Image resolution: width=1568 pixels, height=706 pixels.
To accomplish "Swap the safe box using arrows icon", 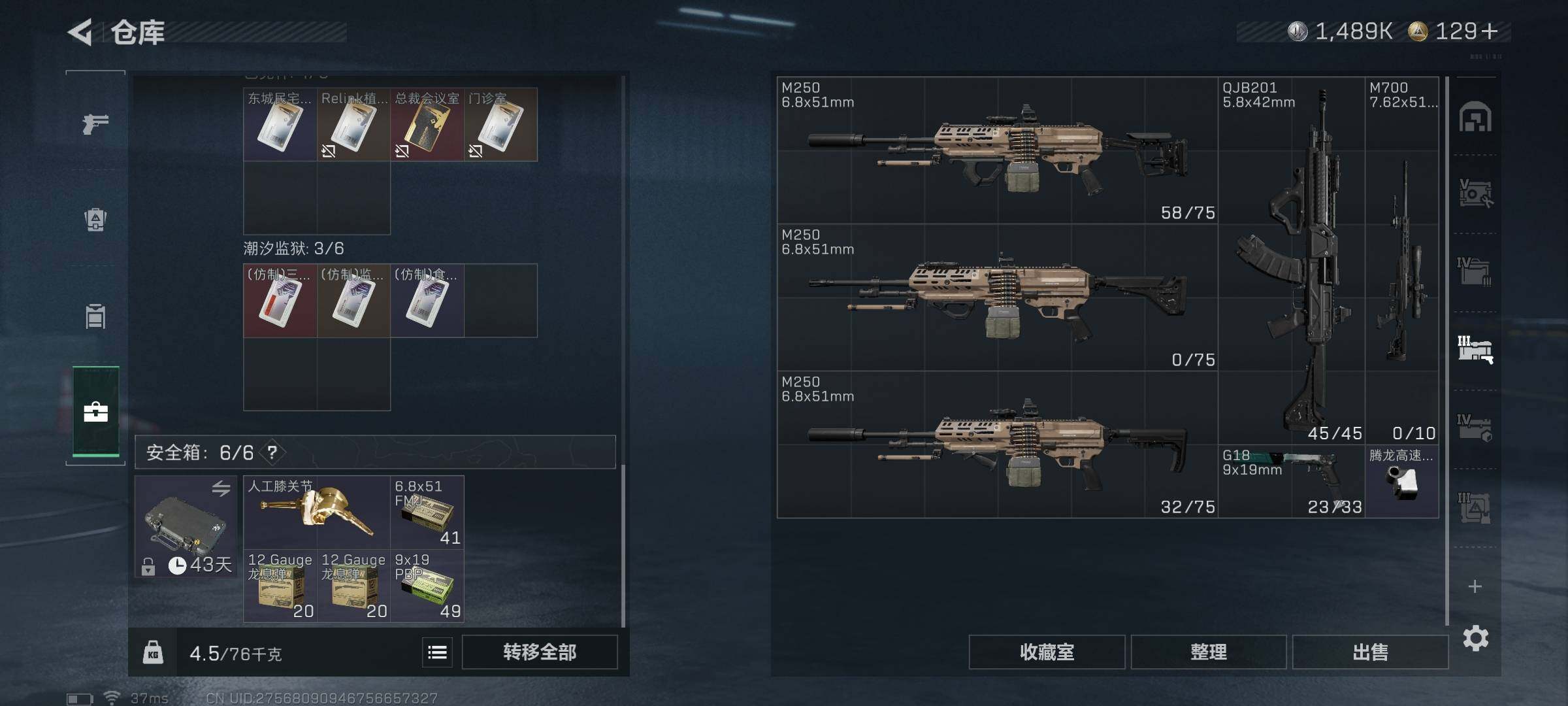I will pos(221,488).
